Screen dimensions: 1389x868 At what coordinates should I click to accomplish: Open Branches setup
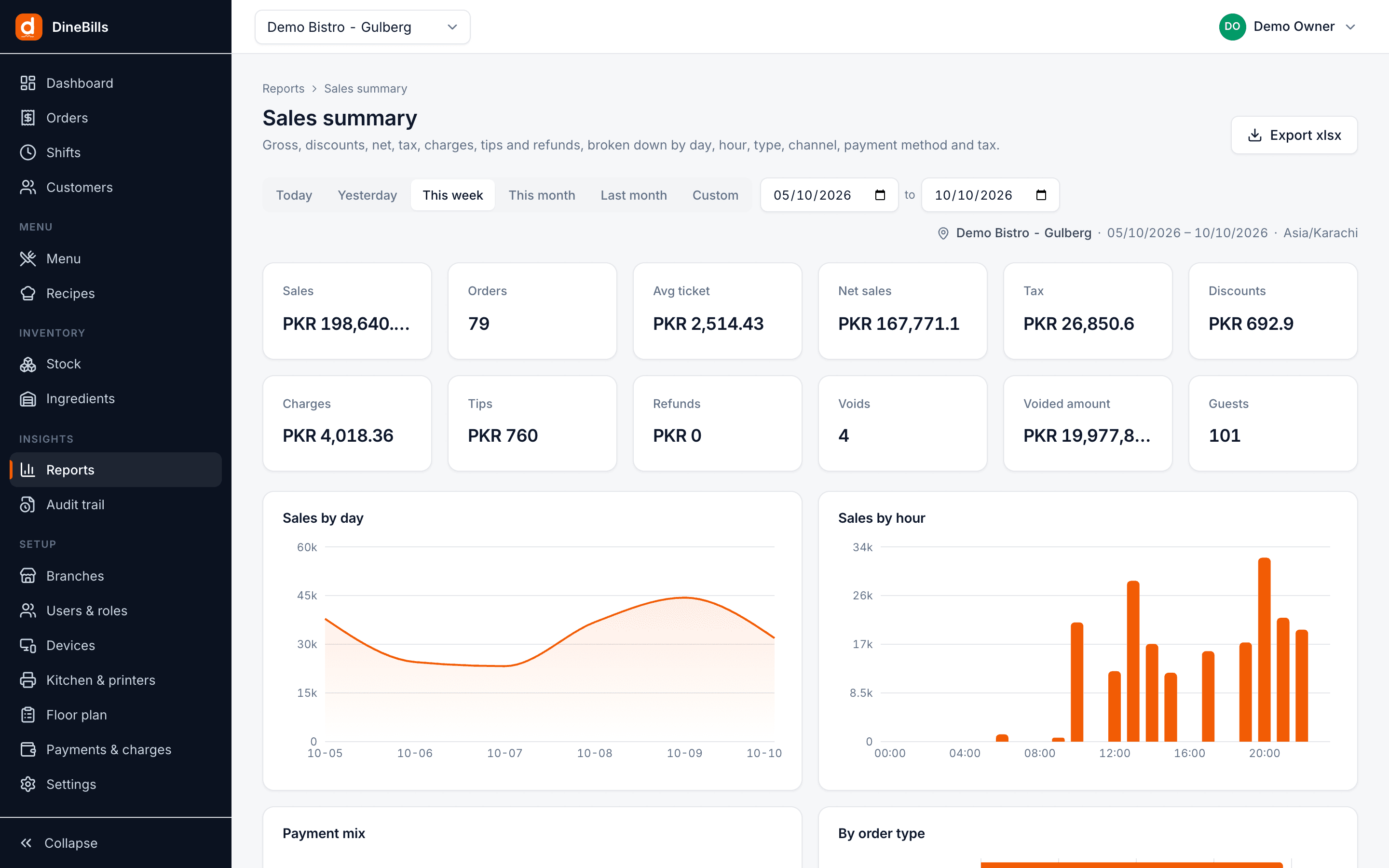tap(115, 576)
